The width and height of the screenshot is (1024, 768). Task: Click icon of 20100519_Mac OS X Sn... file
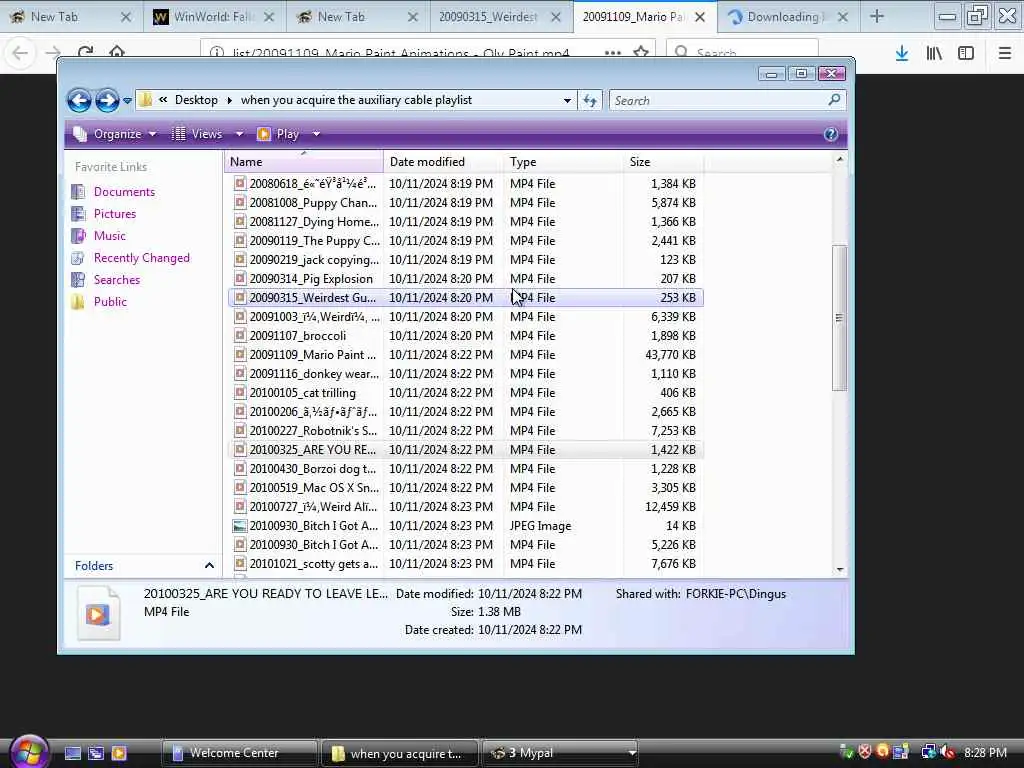(240, 487)
